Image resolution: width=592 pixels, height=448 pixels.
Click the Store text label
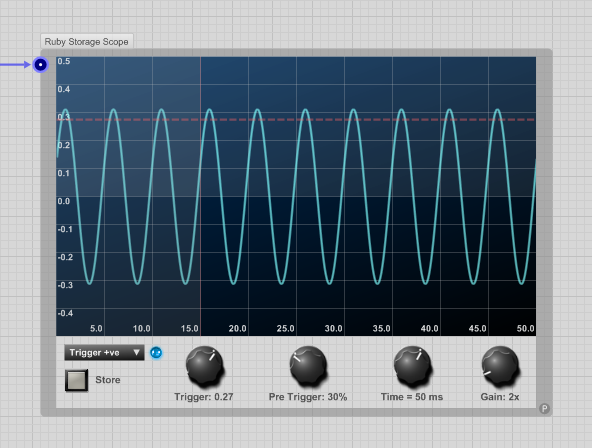[108, 380]
